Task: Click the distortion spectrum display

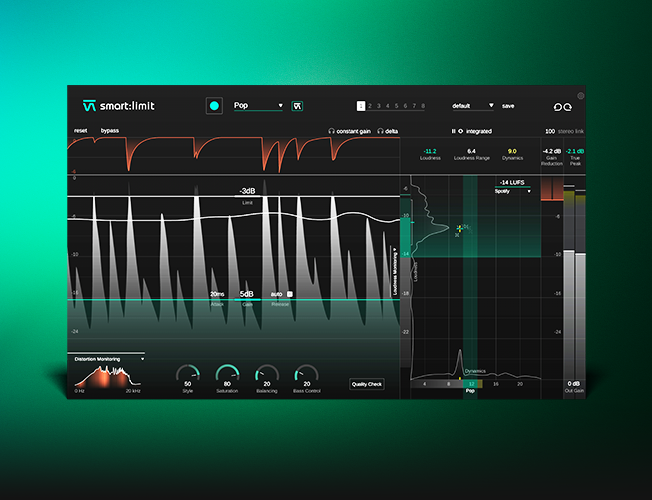Action: pos(107,376)
